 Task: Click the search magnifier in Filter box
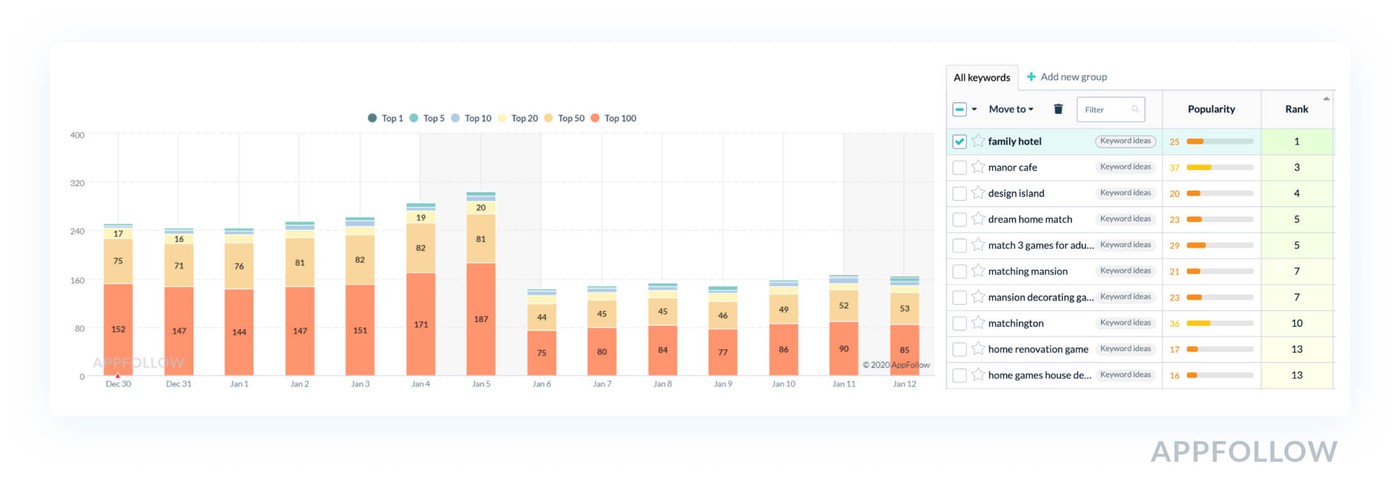point(1135,109)
